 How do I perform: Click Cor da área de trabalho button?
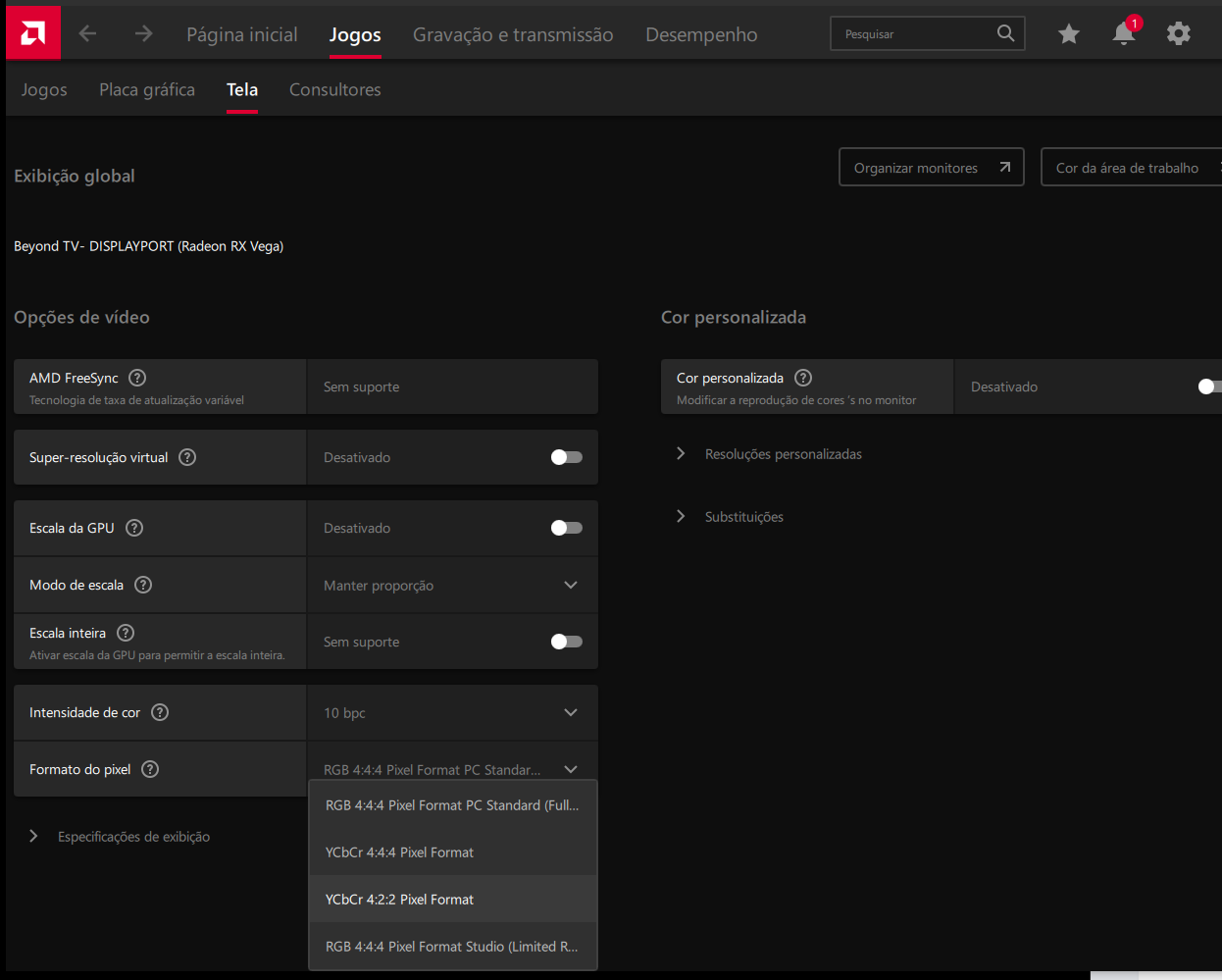pos(1131,167)
